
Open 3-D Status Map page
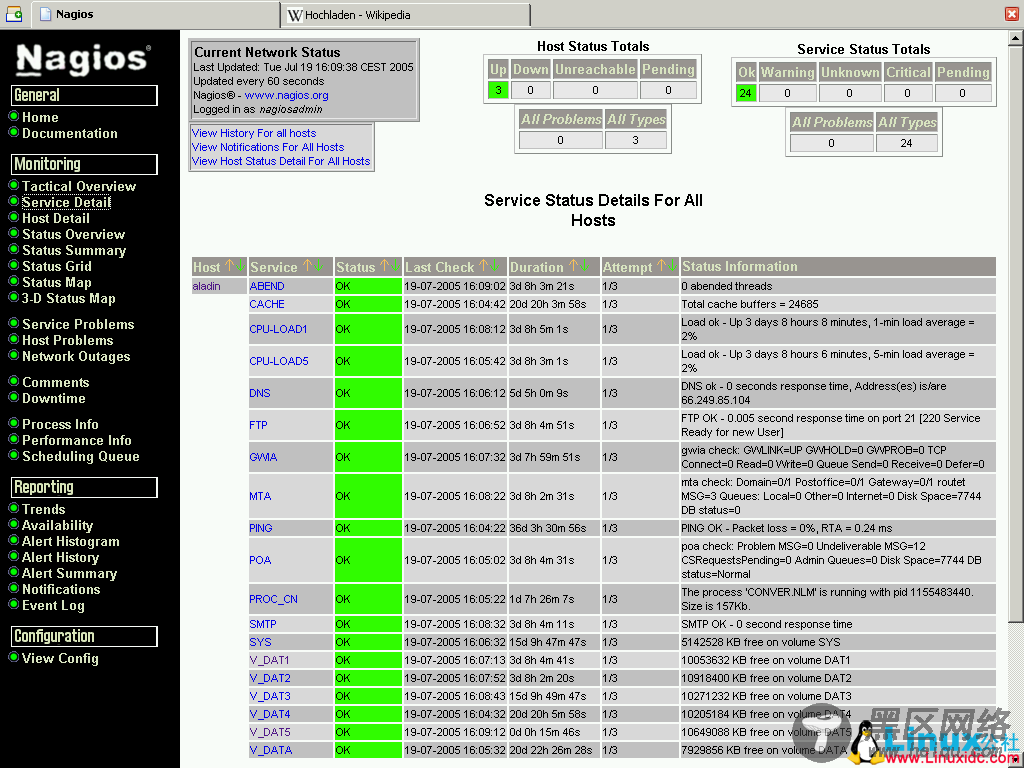[x=69, y=298]
